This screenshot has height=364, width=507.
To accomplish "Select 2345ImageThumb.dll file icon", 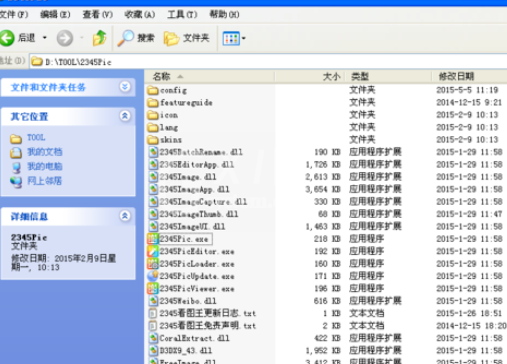I will point(153,214).
